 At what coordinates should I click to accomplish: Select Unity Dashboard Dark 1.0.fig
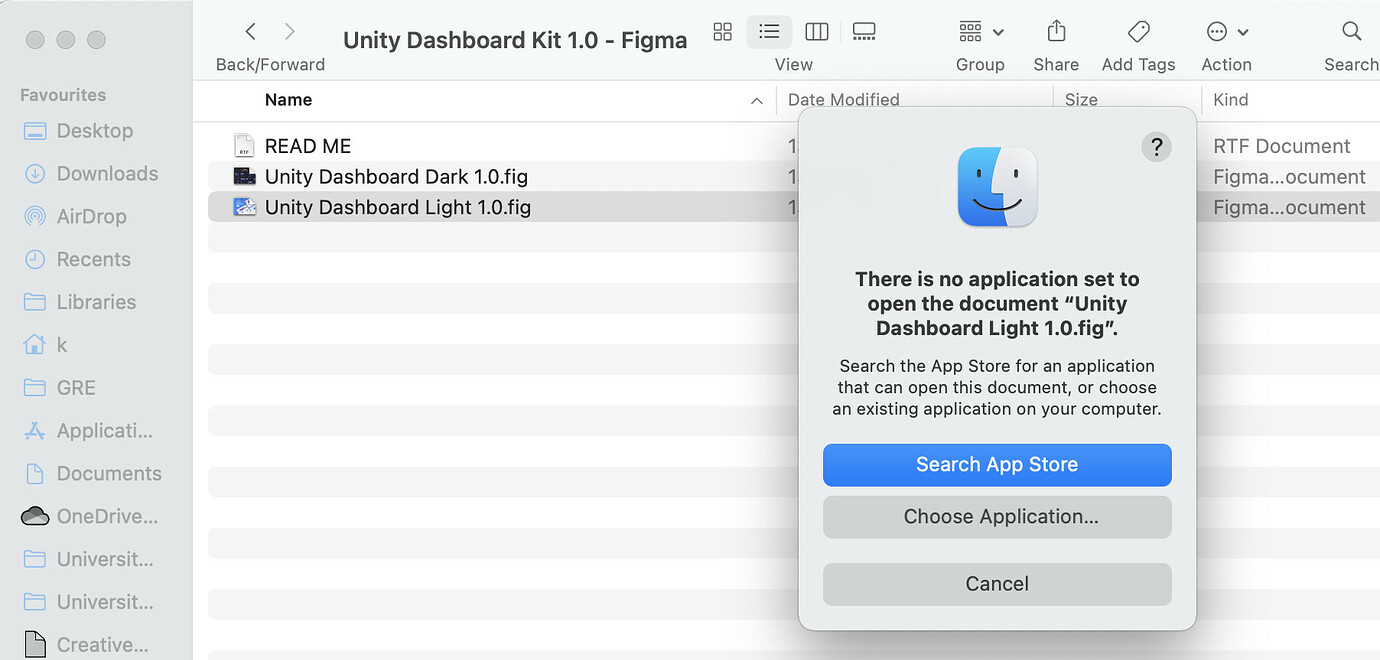(x=396, y=177)
